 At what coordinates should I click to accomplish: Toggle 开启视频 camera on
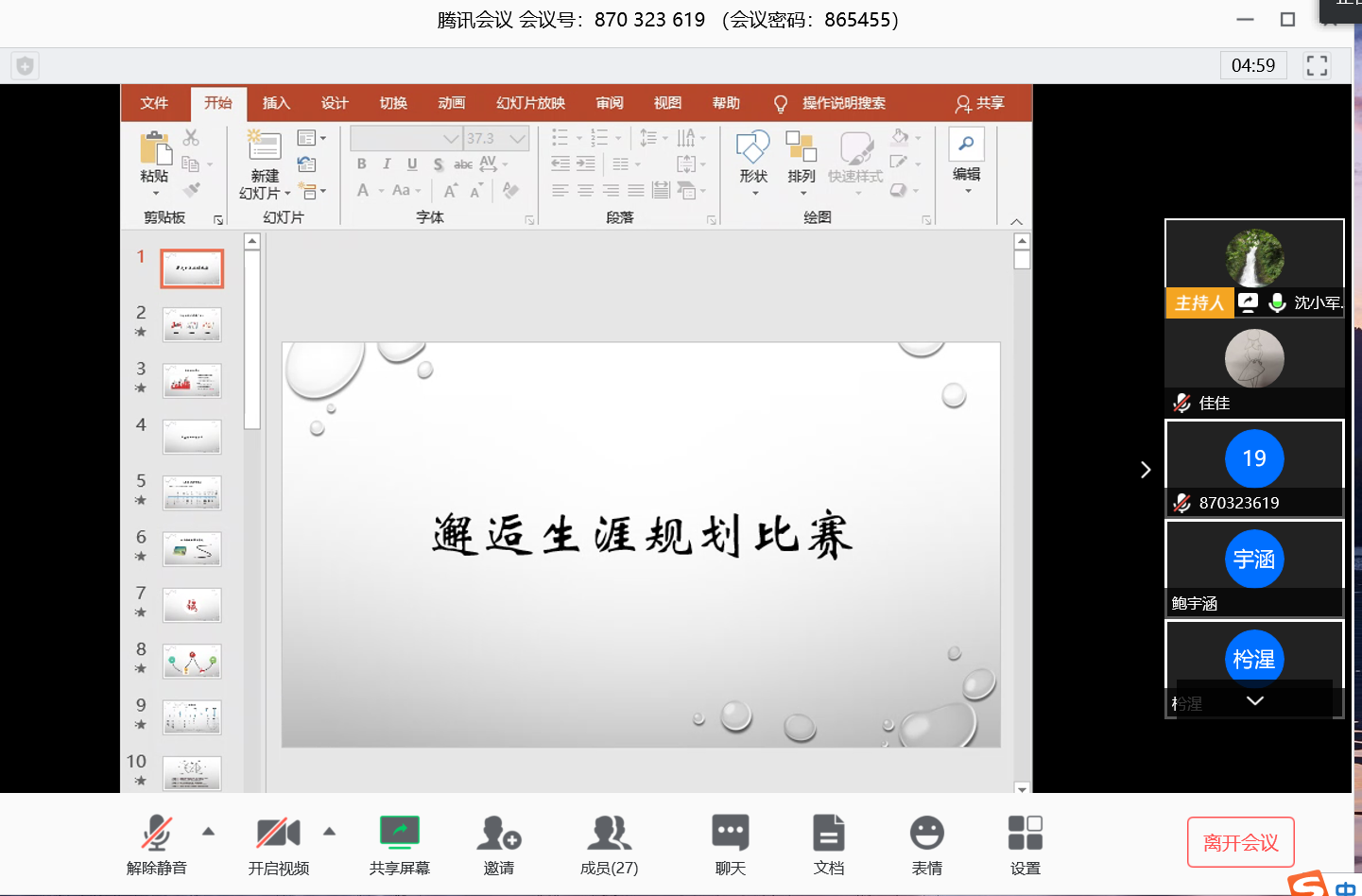278,835
